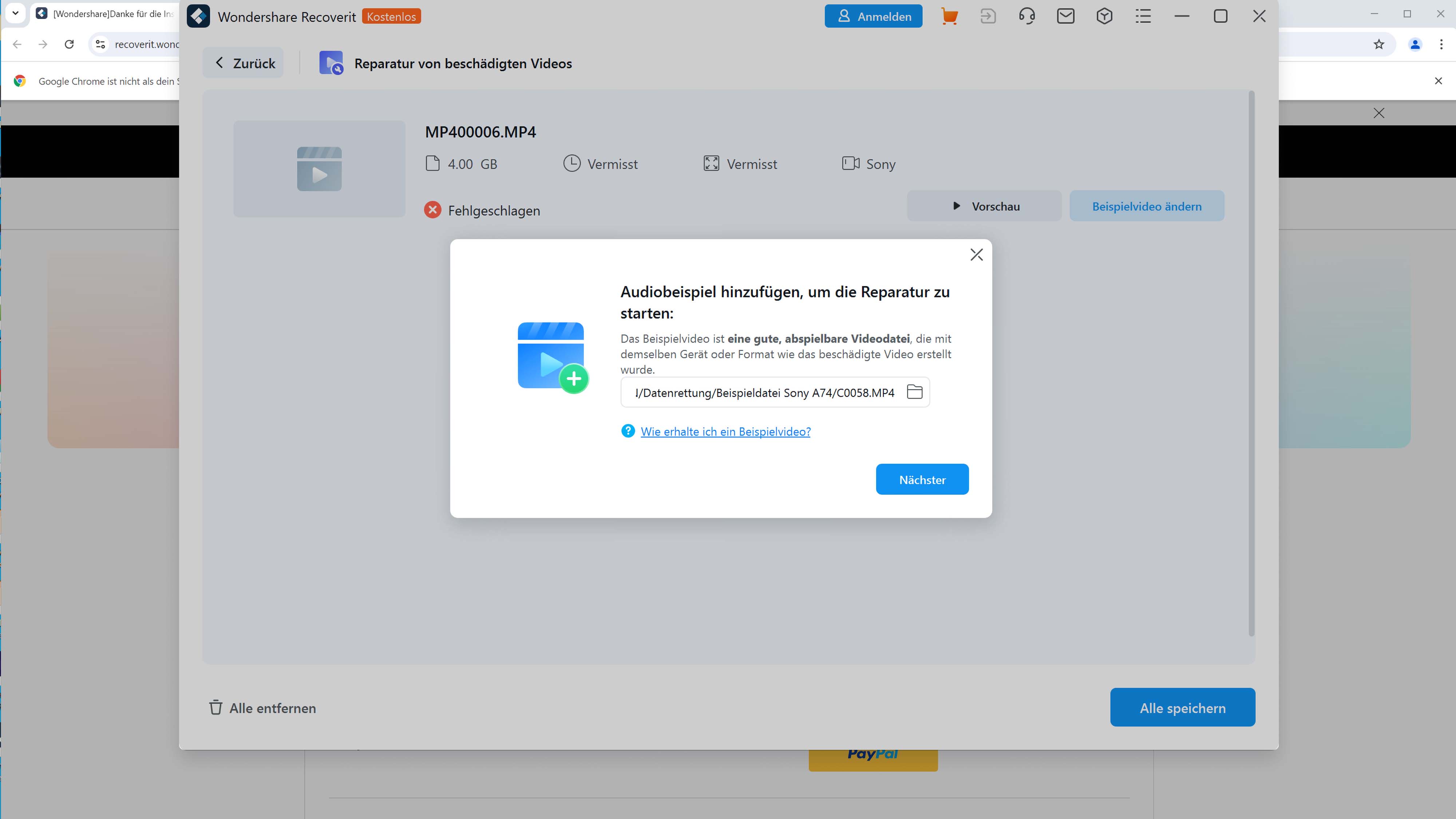Open the headset support icon
This screenshot has height=819, width=1456.
pos(1027,16)
